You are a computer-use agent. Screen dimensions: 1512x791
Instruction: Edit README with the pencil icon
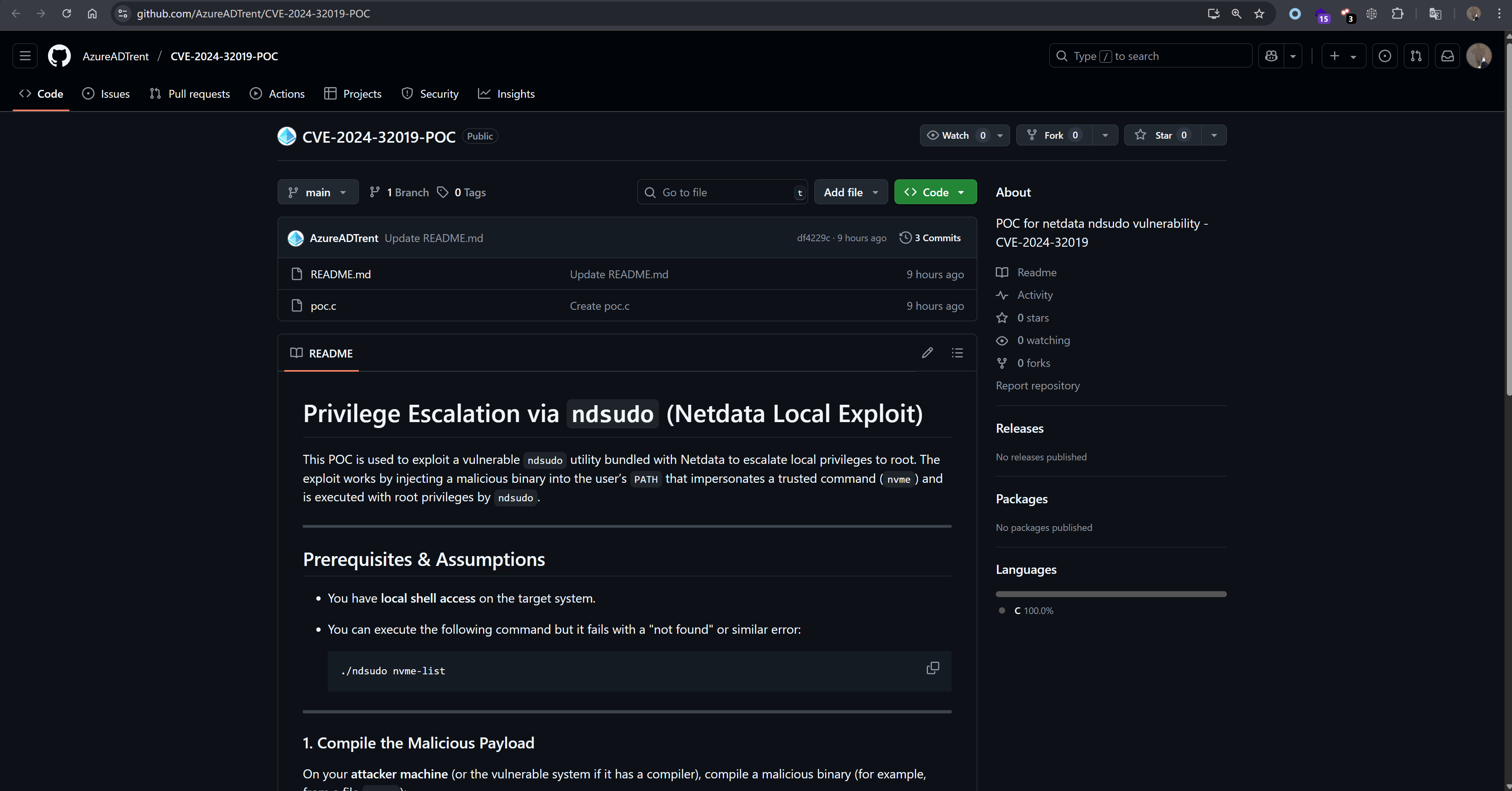point(927,353)
